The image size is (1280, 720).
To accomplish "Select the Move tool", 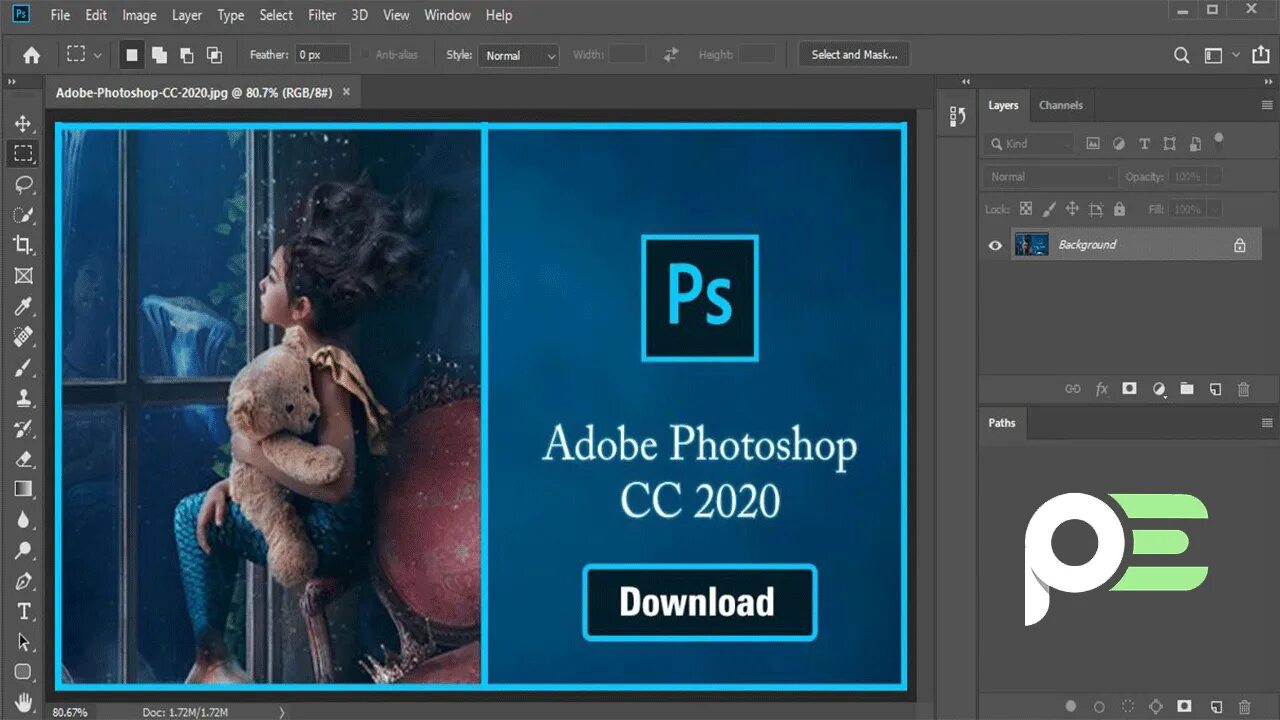I will click(23, 124).
